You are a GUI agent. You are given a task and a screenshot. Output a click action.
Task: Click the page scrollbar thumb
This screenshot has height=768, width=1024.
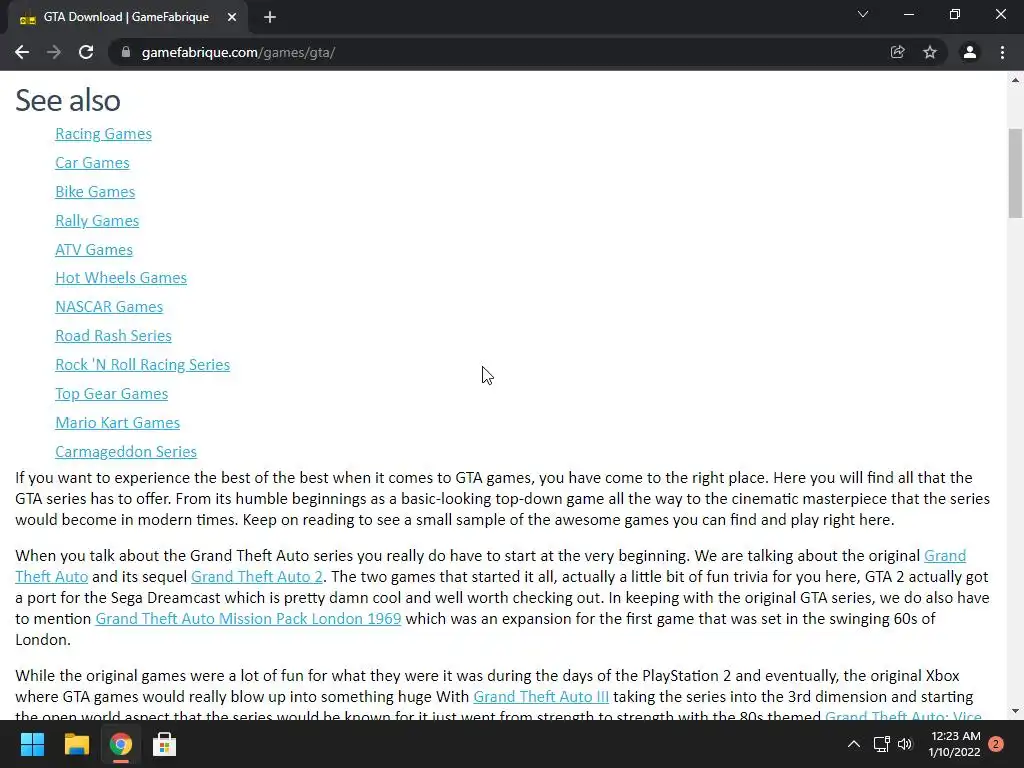click(1015, 173)
